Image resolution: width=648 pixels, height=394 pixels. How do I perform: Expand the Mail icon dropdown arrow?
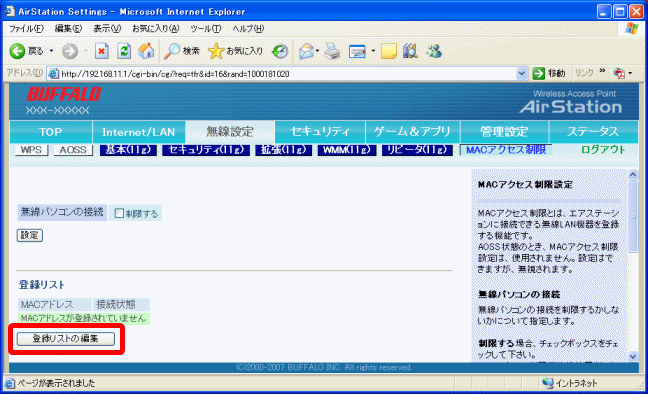317,51
